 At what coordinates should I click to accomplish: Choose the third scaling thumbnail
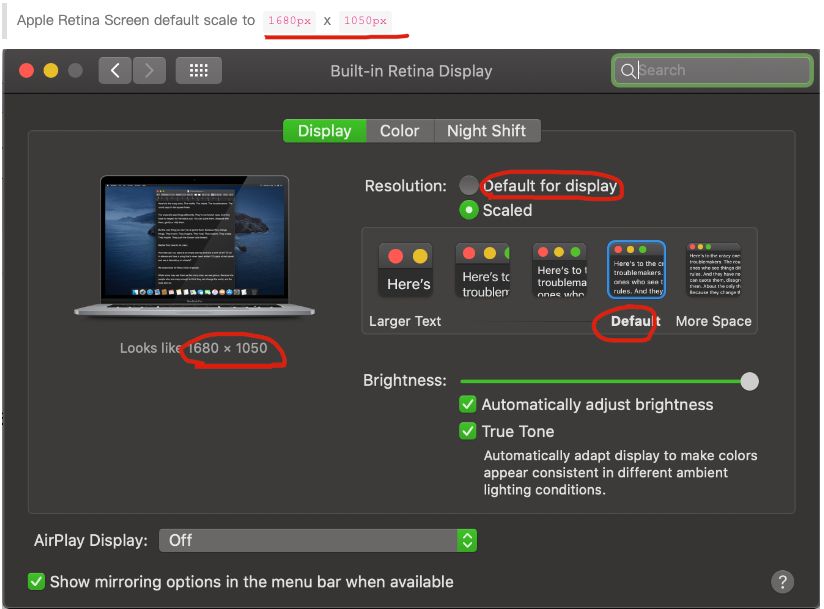(560, 270)
